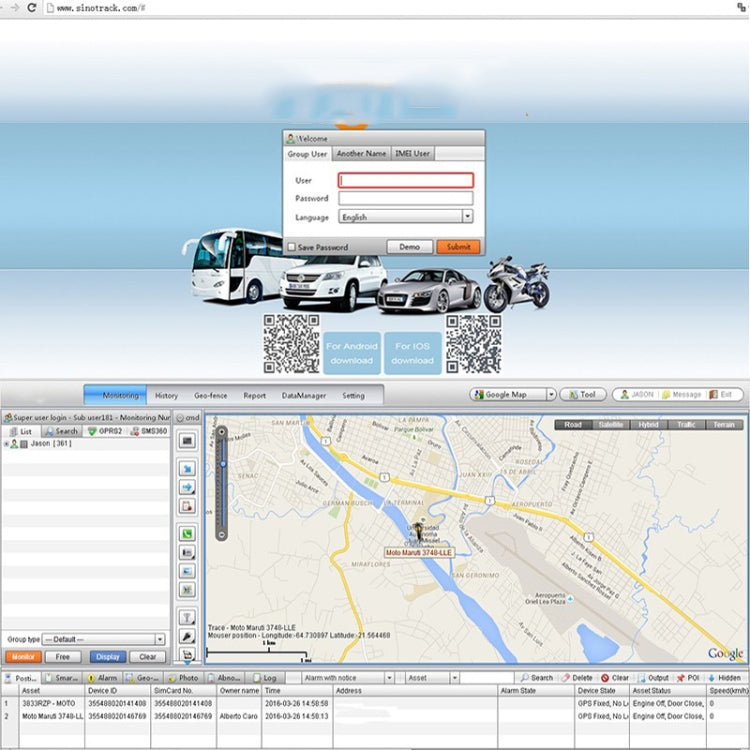
Task: Click the zoom-in button atop map slider
Action: [222, 432]
